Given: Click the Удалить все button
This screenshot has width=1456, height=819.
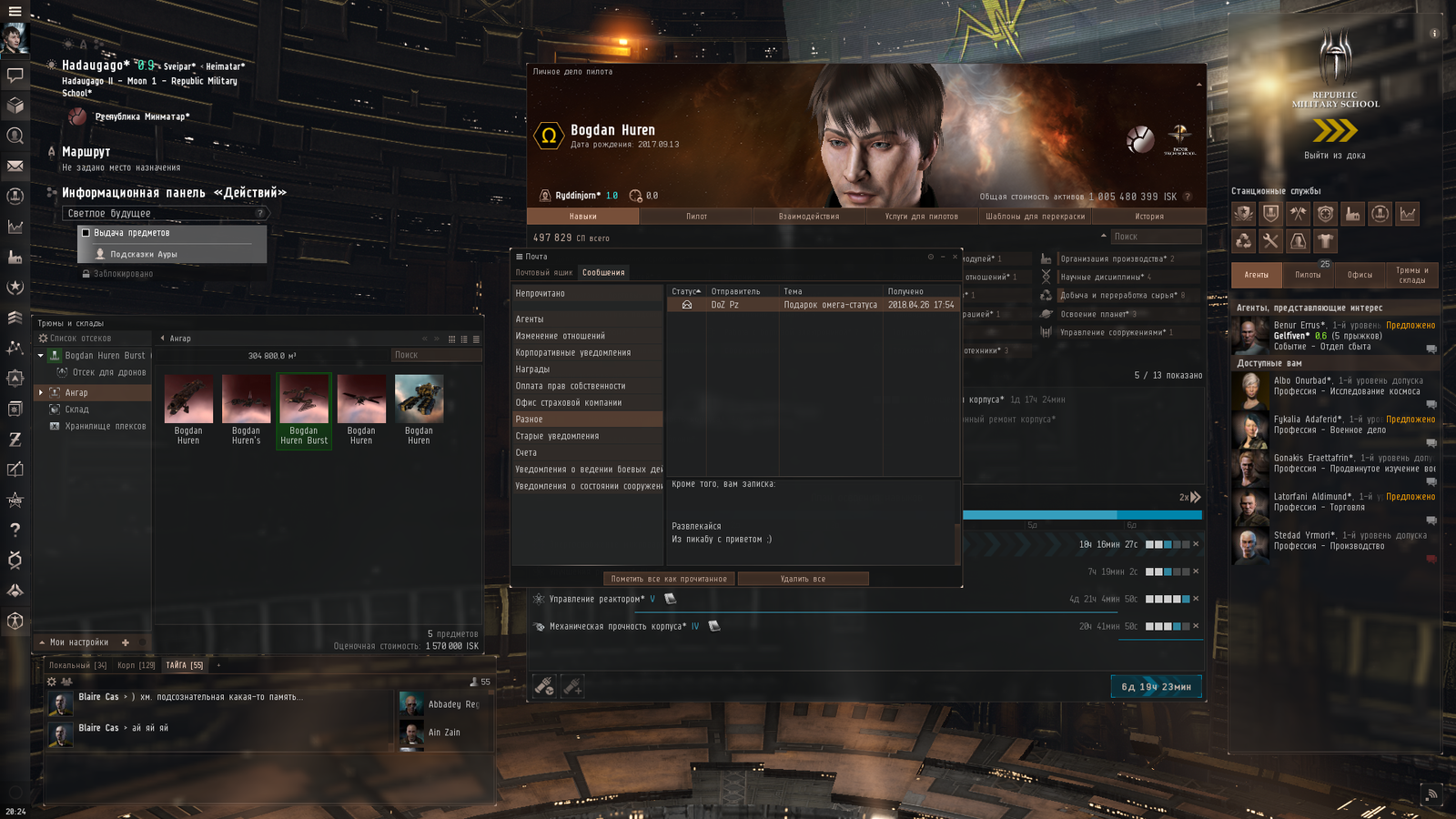Looking at the screenshot, I should [803, 579].
